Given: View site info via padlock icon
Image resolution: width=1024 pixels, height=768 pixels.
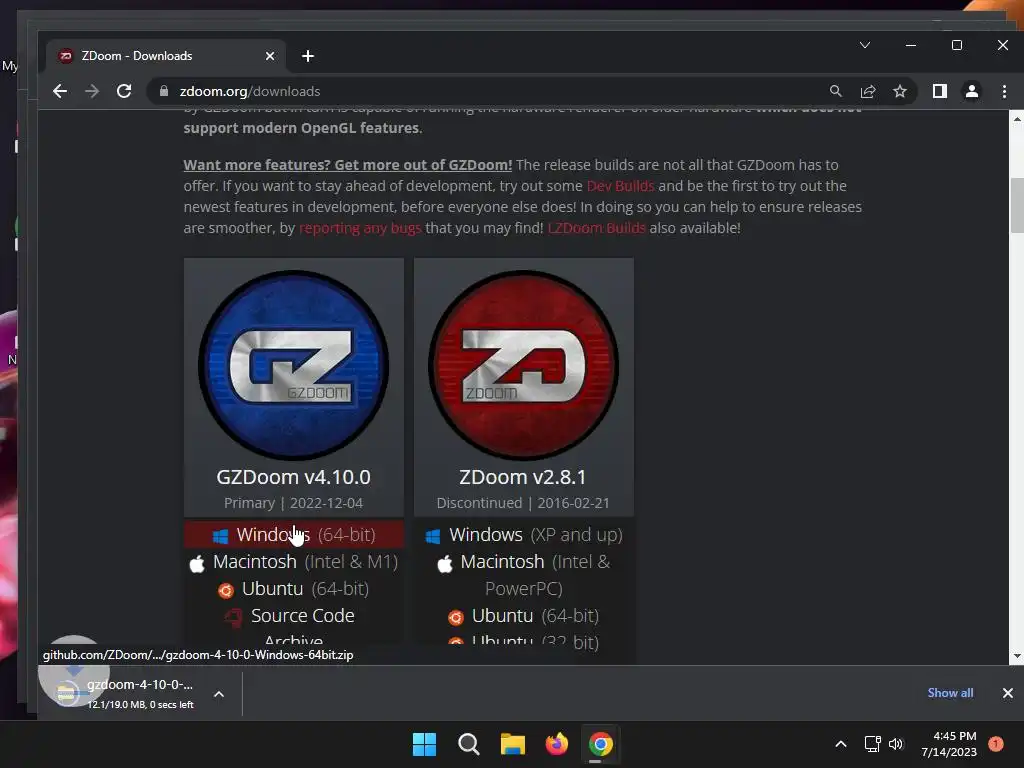Looking at the screenshot, I should 164,91.
